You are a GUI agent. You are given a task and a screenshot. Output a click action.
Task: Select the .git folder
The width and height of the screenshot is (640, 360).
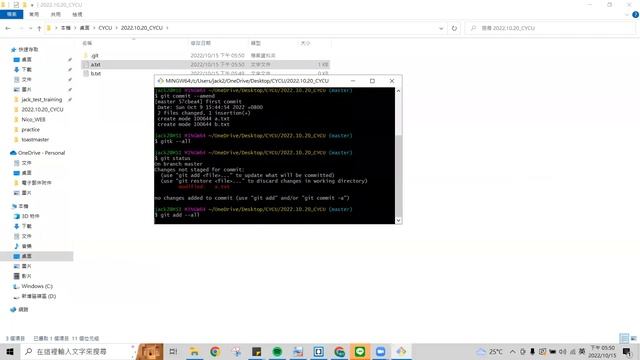point(94,56)
